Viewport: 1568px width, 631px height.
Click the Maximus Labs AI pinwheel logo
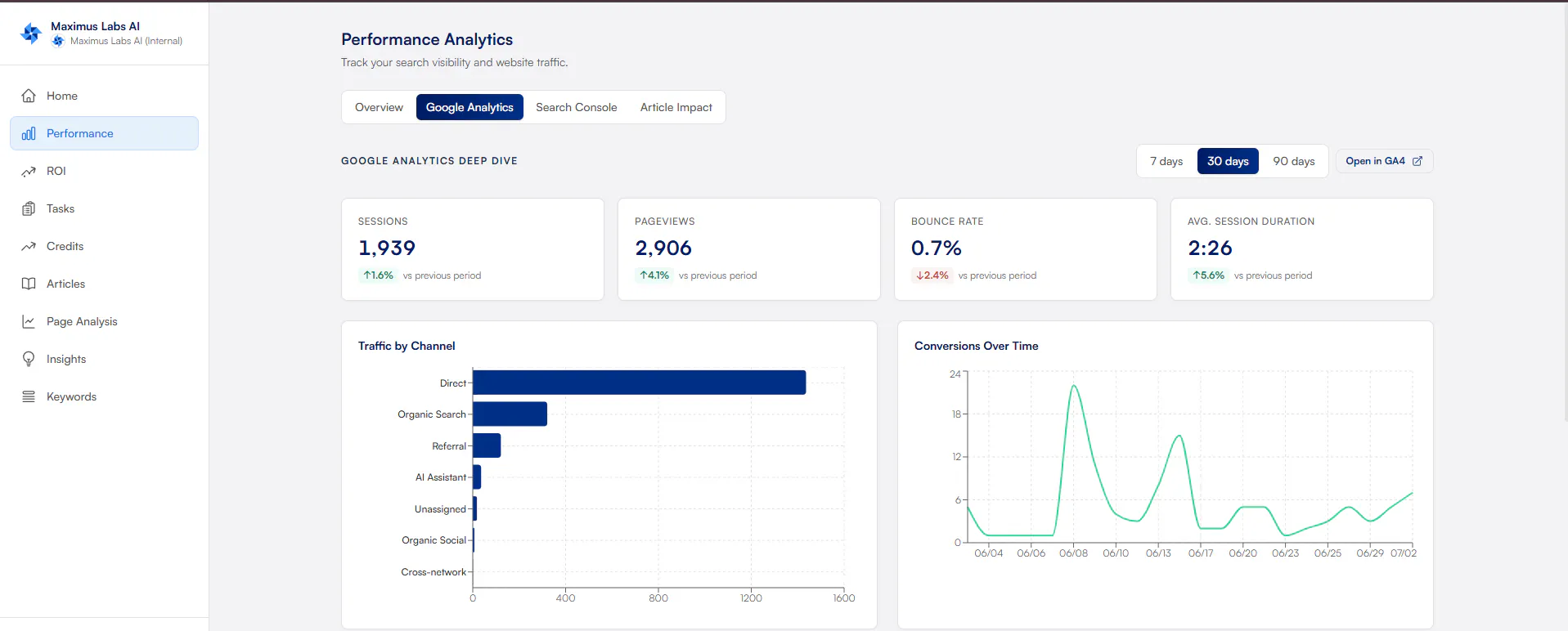31,33
